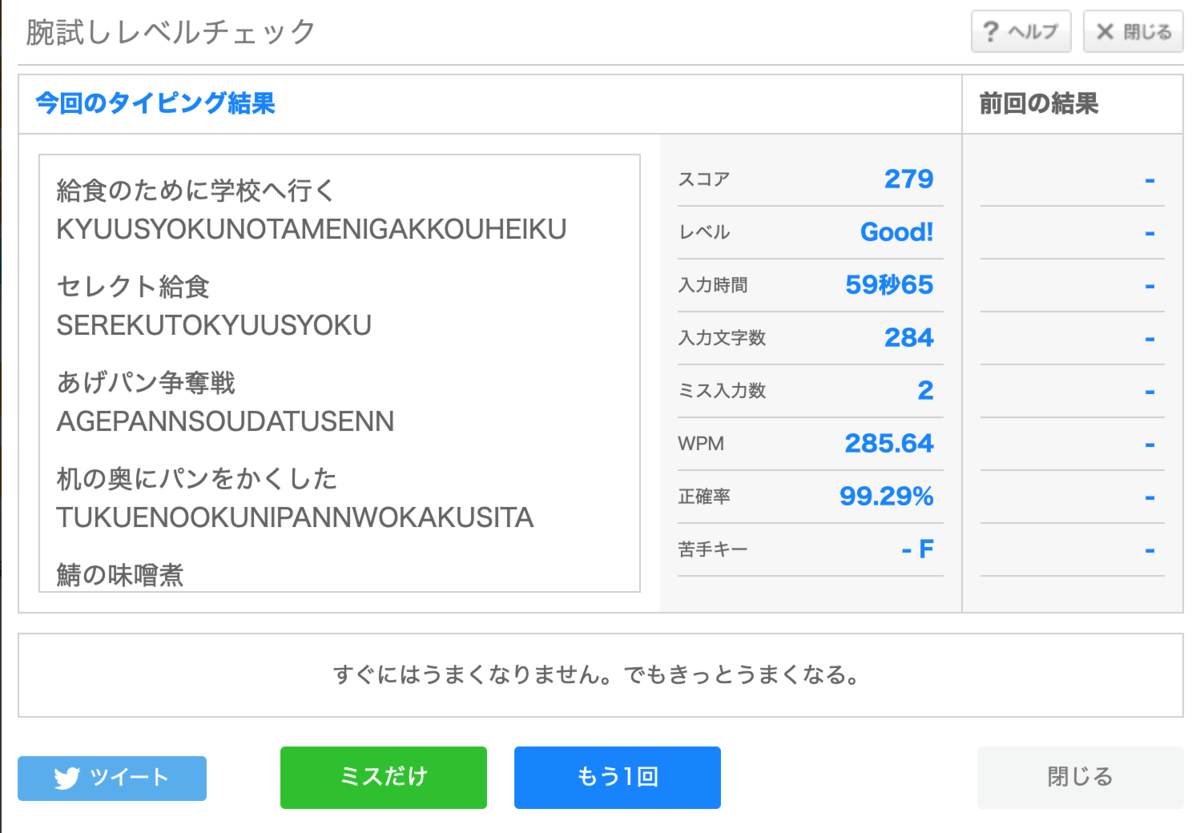The height and width of the screenshot is (833, 1200).
Task: Click the previous result dash in WPM row
Action: [x=1150, y=443]
